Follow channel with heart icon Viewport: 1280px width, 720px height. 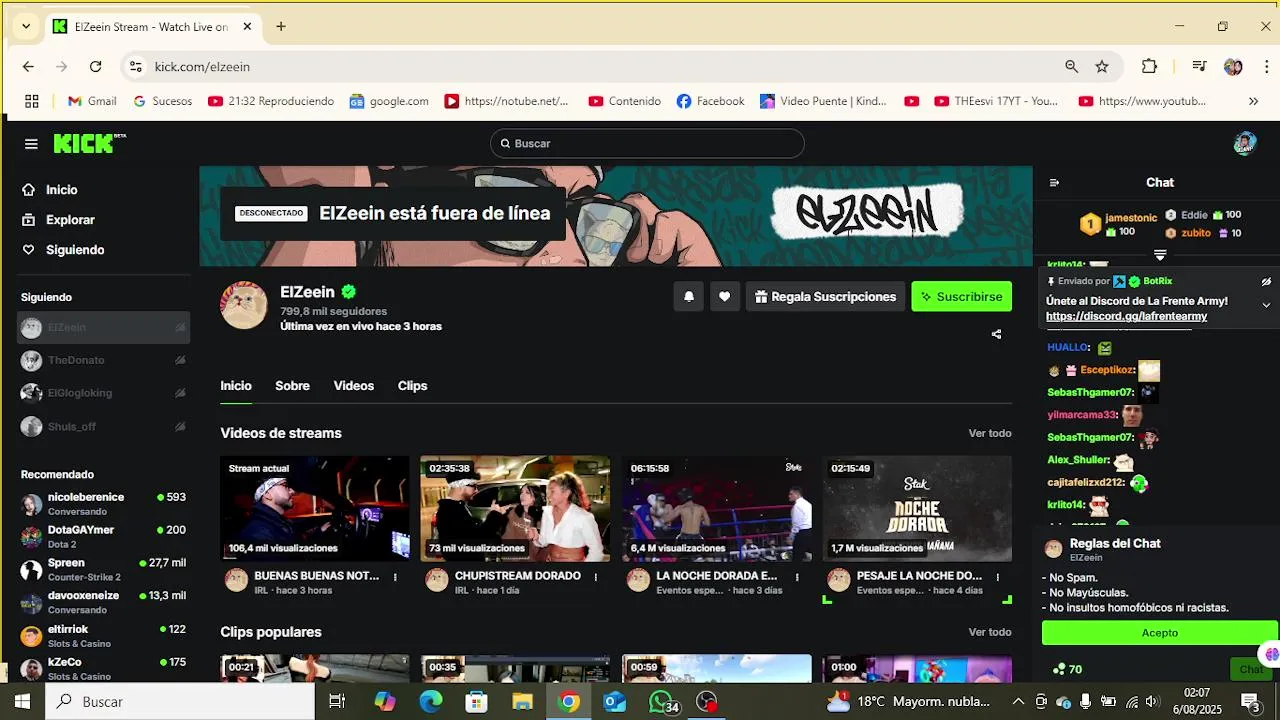pyautogui.click(x=725, y=296)
